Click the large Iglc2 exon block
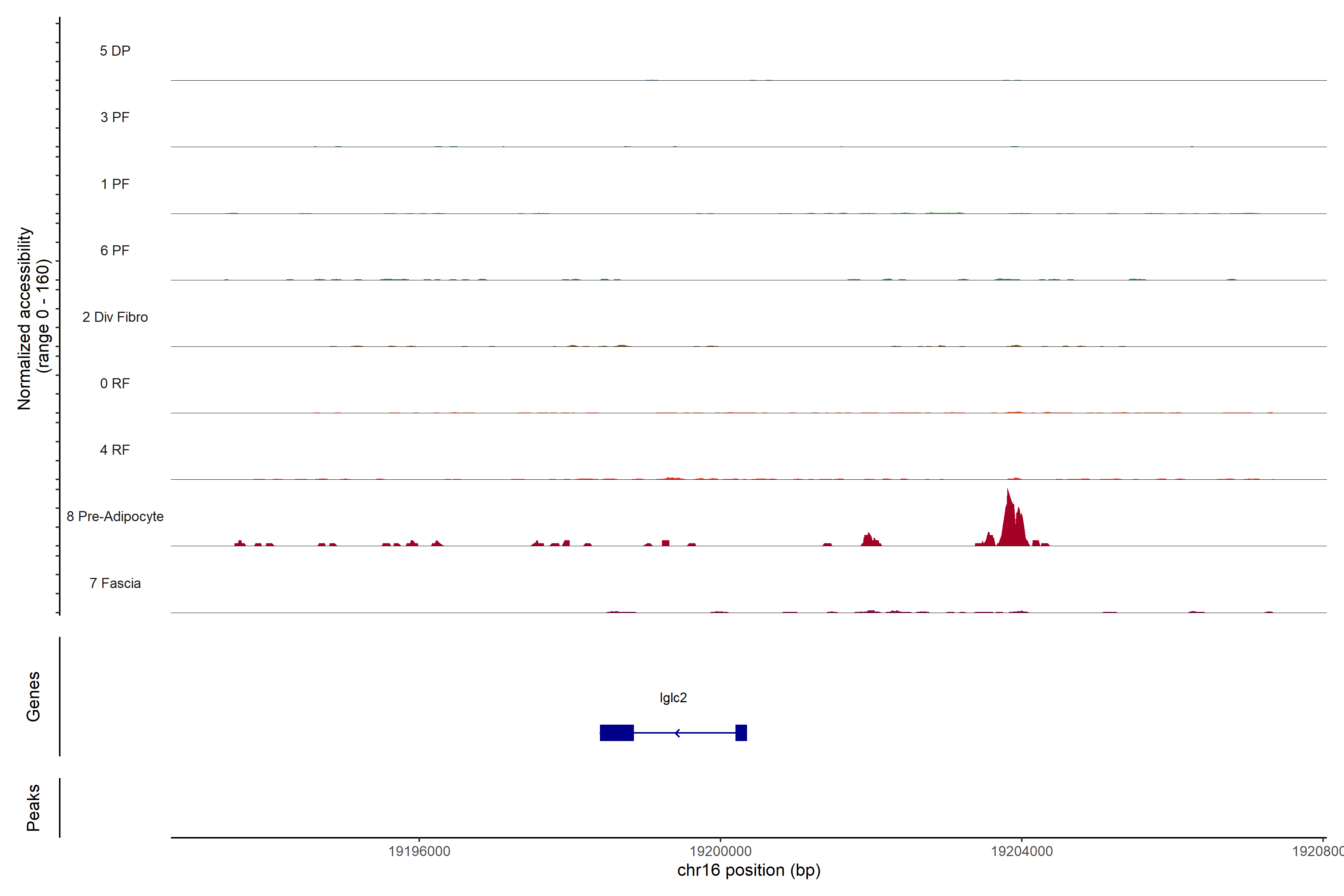The image size is (1344, 896). tap(617, 732)
